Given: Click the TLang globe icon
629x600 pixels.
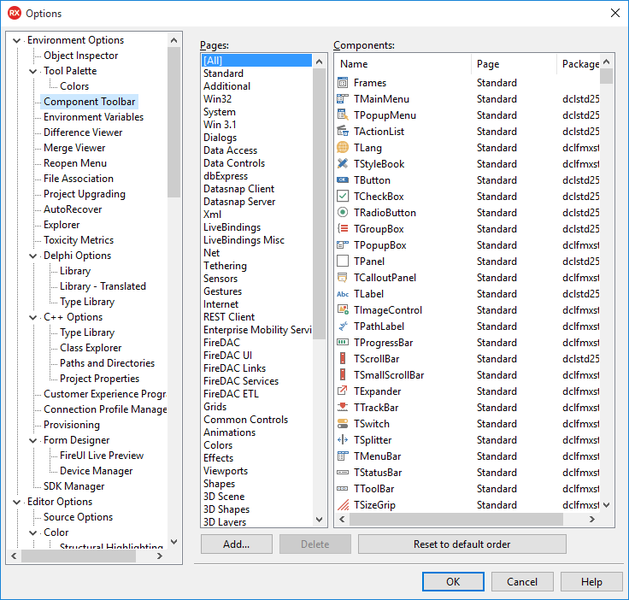Looking at the screenshot, I should coord(343,148).
